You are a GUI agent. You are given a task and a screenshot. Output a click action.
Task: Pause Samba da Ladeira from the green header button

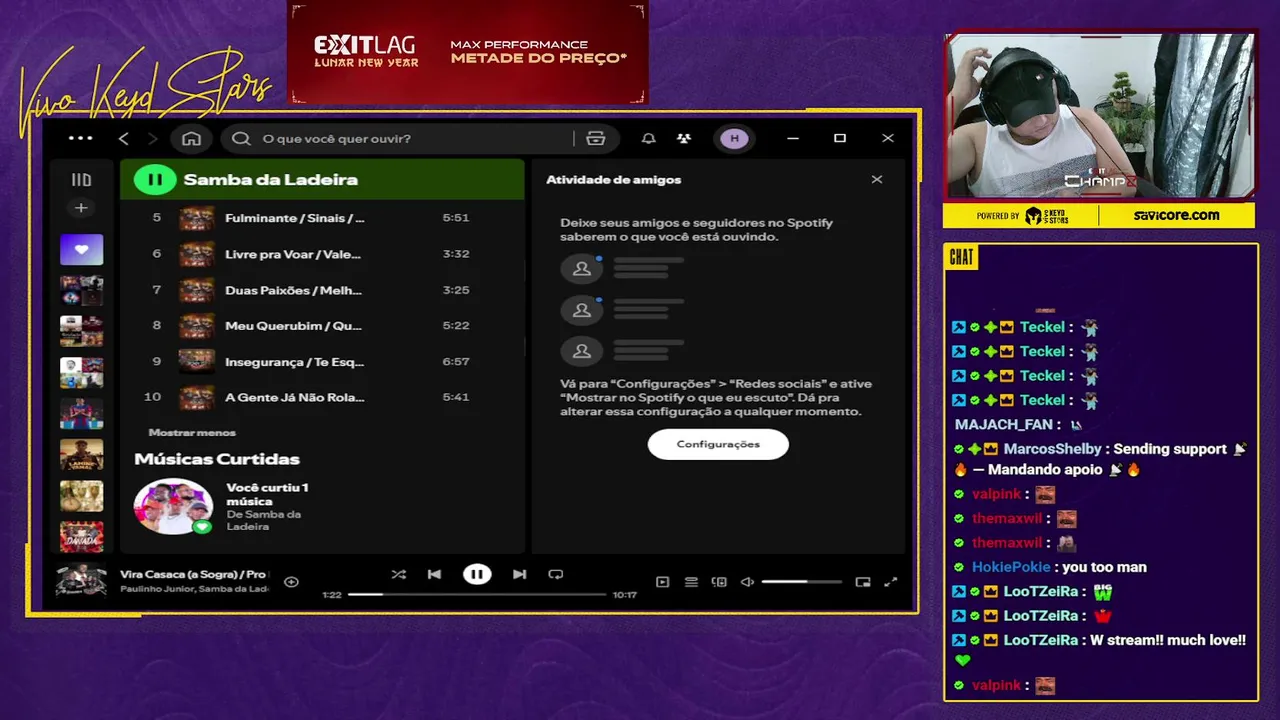155,180
